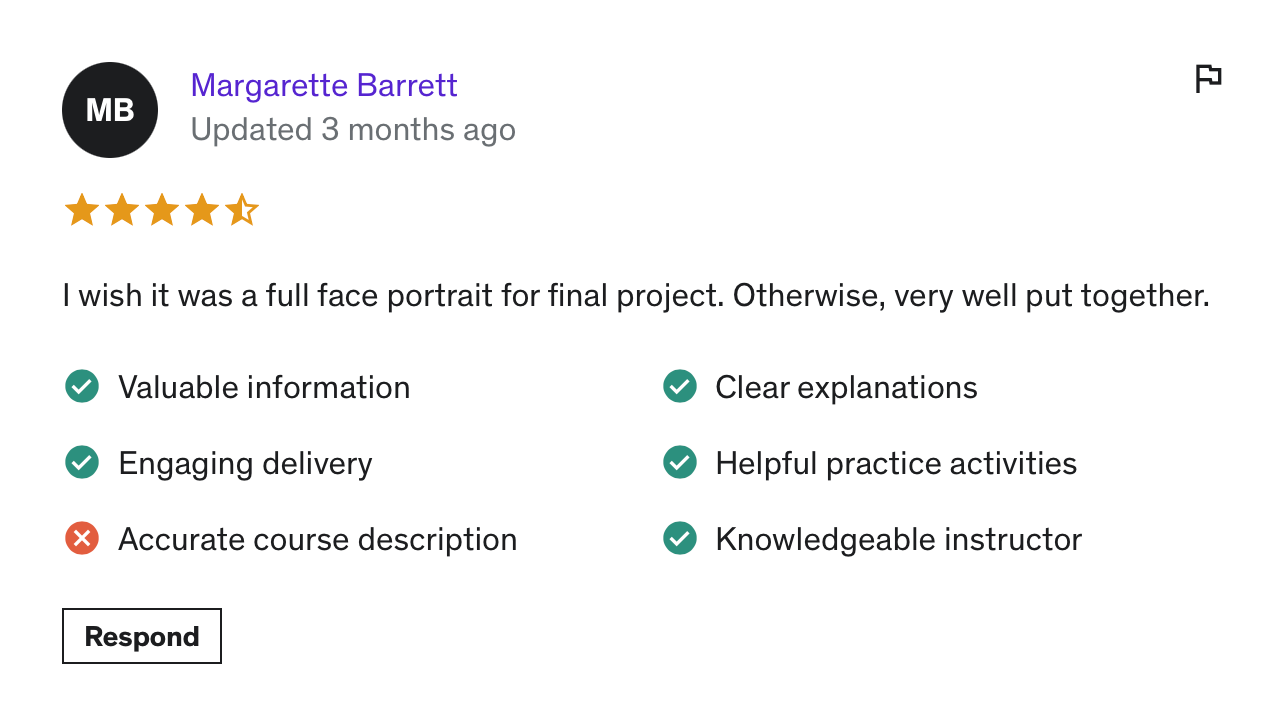Click the check icon beside Clear explanations
Screen dimensions: 1288x728
click(x=680, y=387)
